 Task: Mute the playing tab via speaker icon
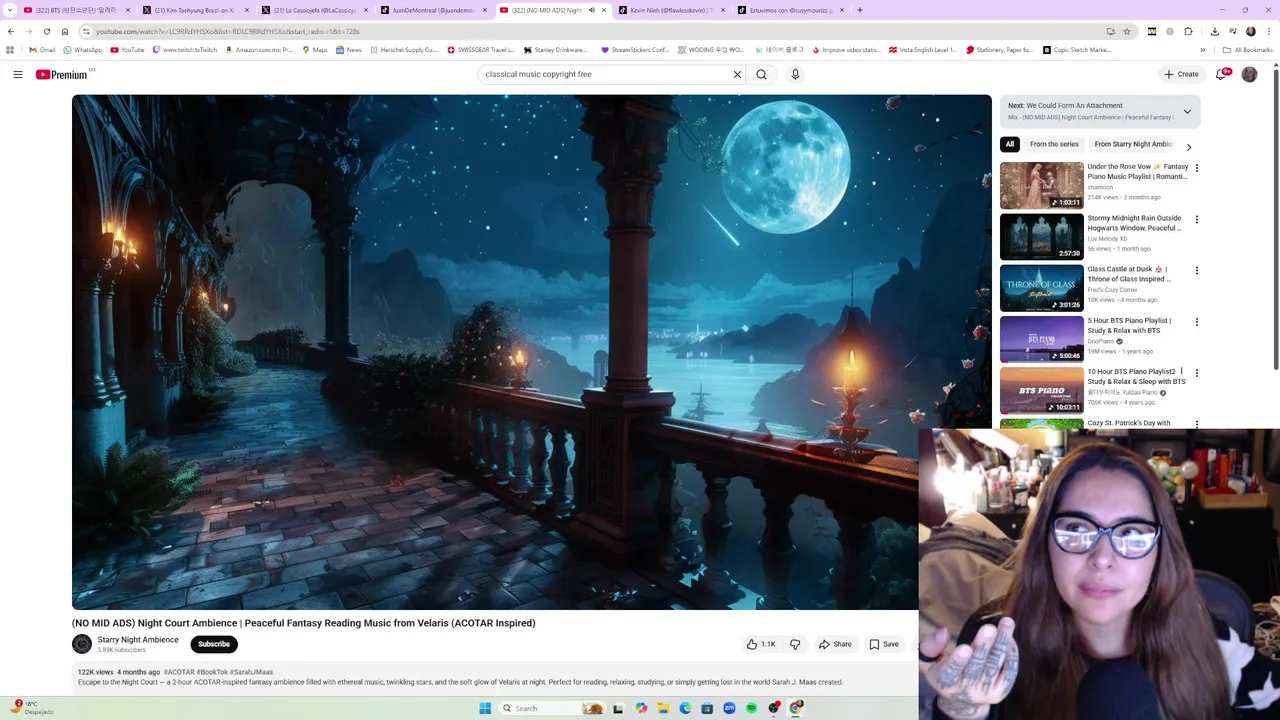click(x=591, y=10)
